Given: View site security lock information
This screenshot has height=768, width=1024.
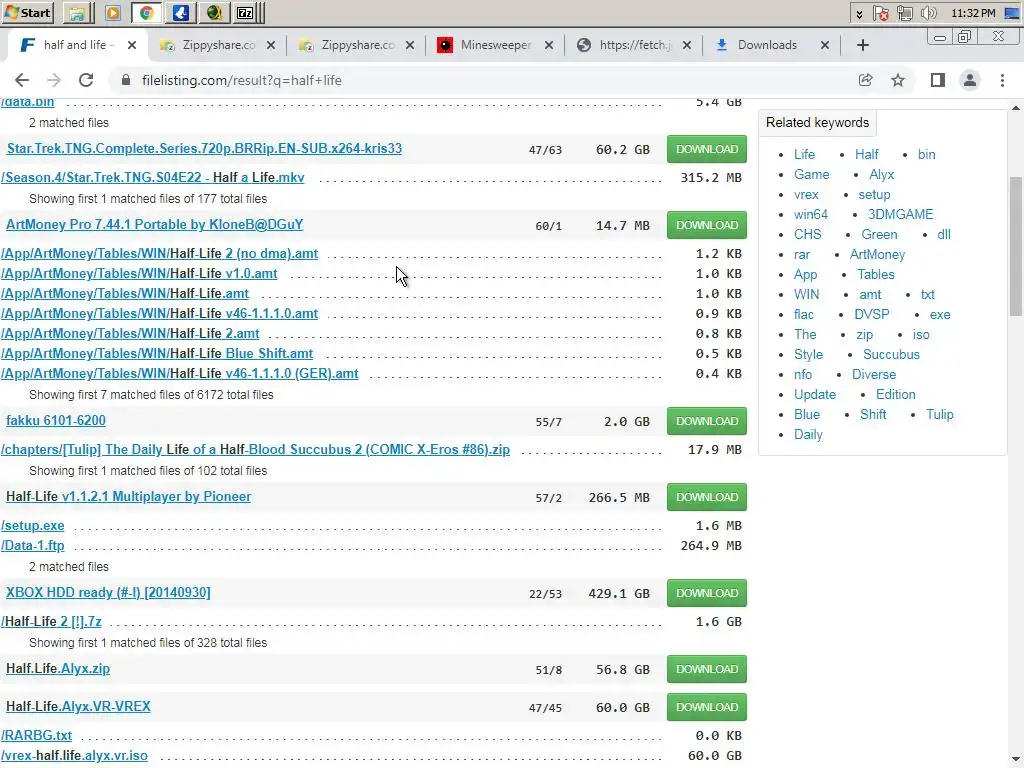Looking at the screenshot, I should (x=126, y=80).
